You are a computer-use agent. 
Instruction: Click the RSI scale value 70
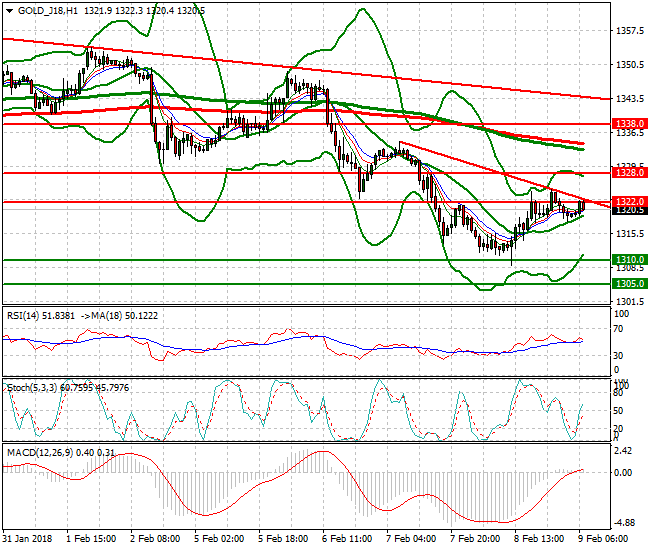(618, 329)
